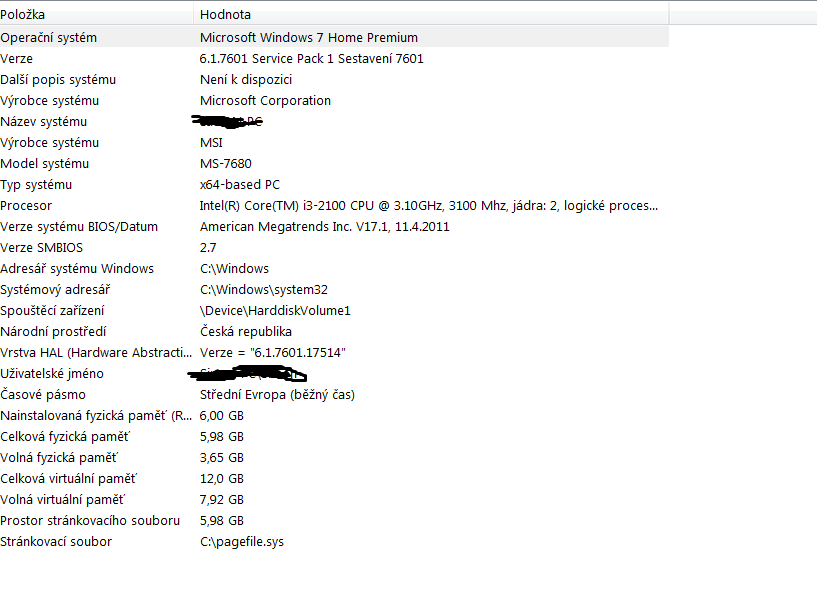This screenshot has height=611, width=817.
Task: Select the Prostor stránkovacího souboru row label
Action: [x=90, y=521]
